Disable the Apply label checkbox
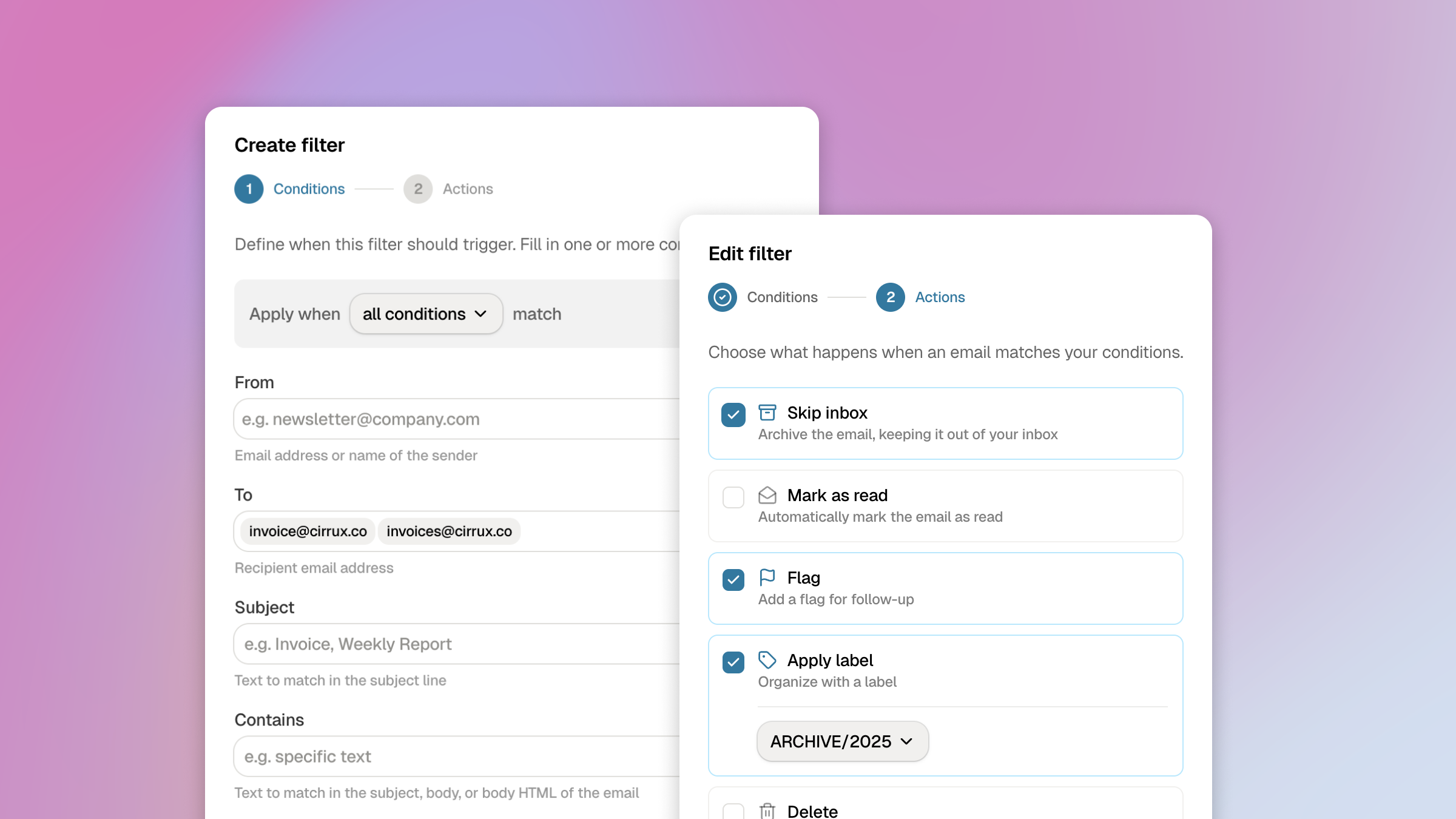 [x=733, y=662]
